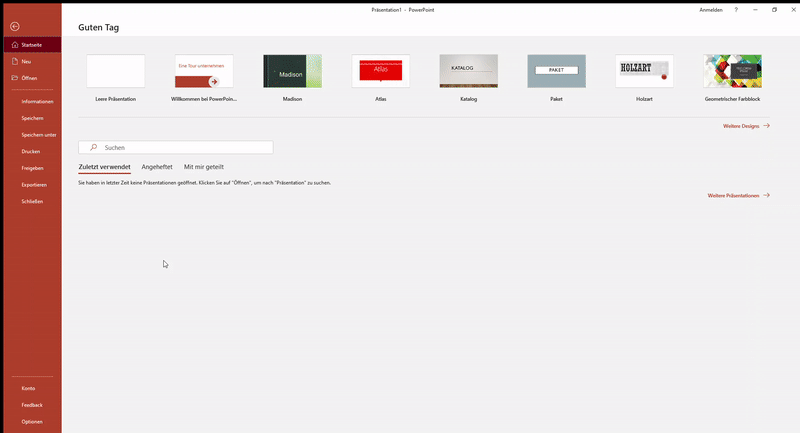Screen dimensions: 800x433
Task: Open Weitere Präsentationen link
Action: point(733,196)
